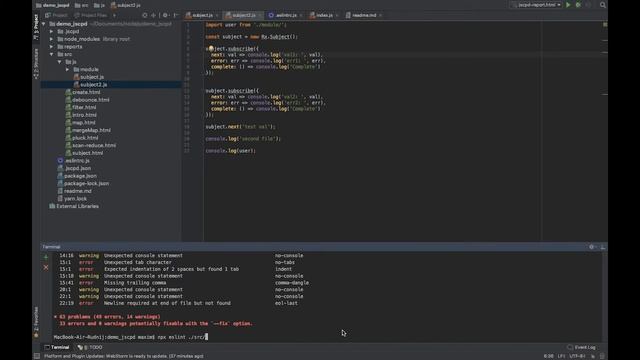This screenshot has width=640, height=360.
Task: Switch to the subject2.js editor tab
Action: click(x=244, y=15)
